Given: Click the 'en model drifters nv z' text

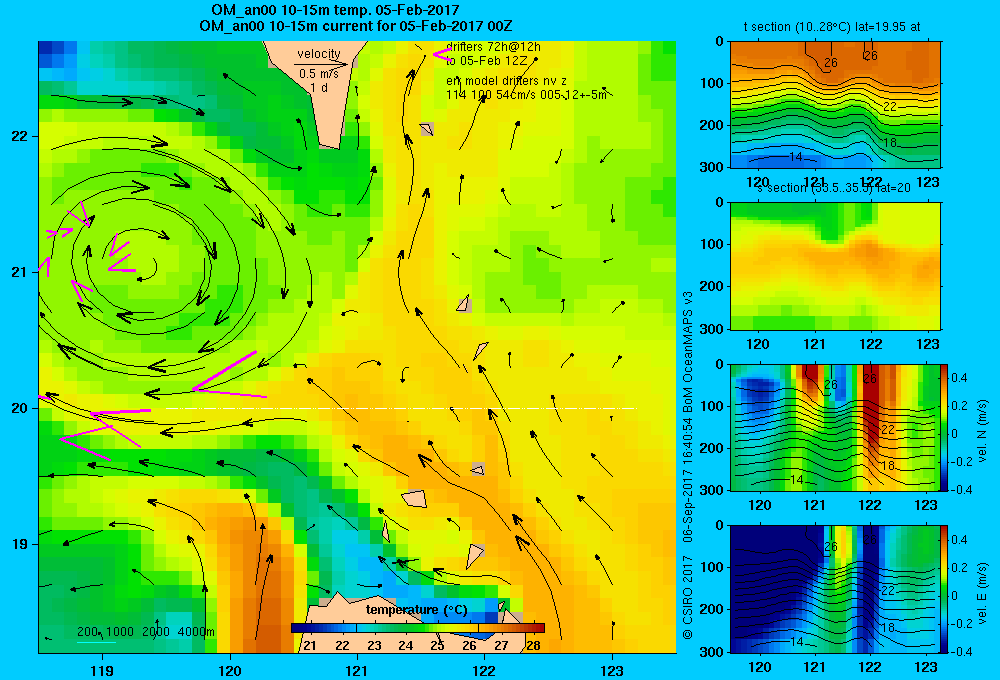Looking at the screenshot, I should [506, 81].
